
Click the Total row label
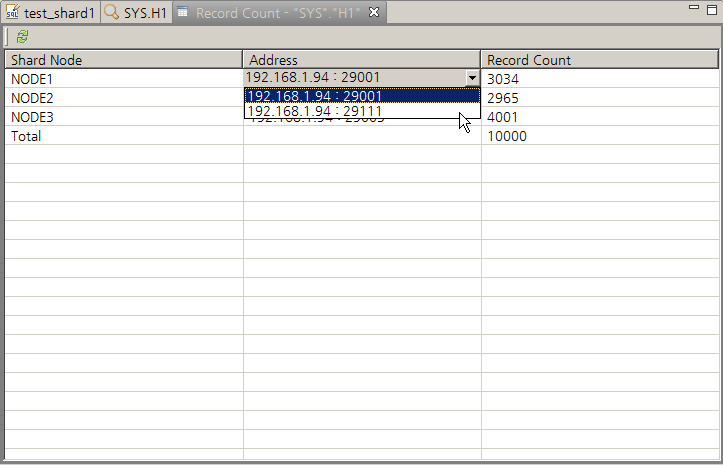pyautogui.click(x=26, y=136)
